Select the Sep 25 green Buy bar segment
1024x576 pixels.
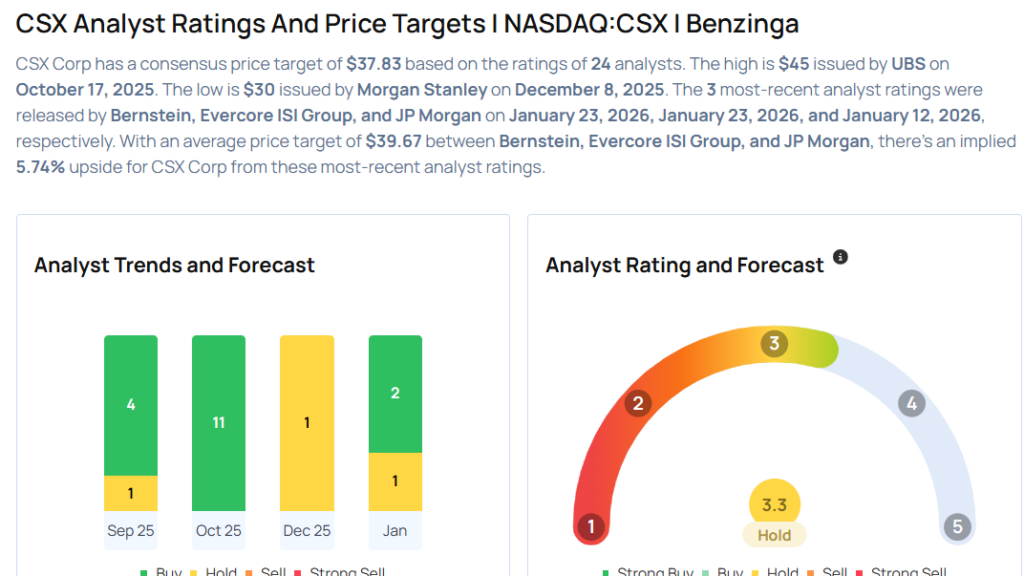(131, 405)
